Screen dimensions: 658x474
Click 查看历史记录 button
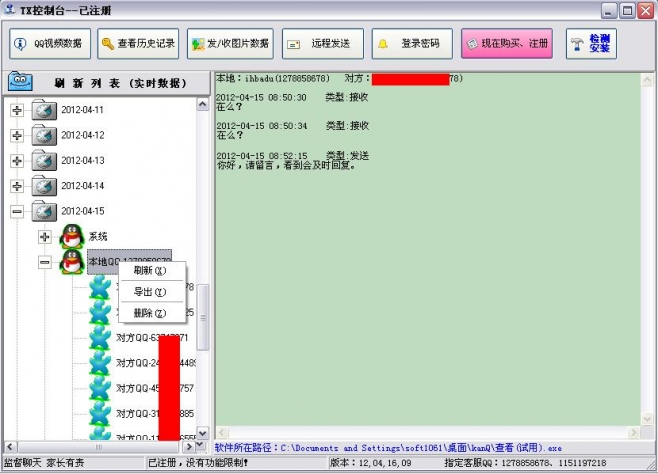pos(138,44)
